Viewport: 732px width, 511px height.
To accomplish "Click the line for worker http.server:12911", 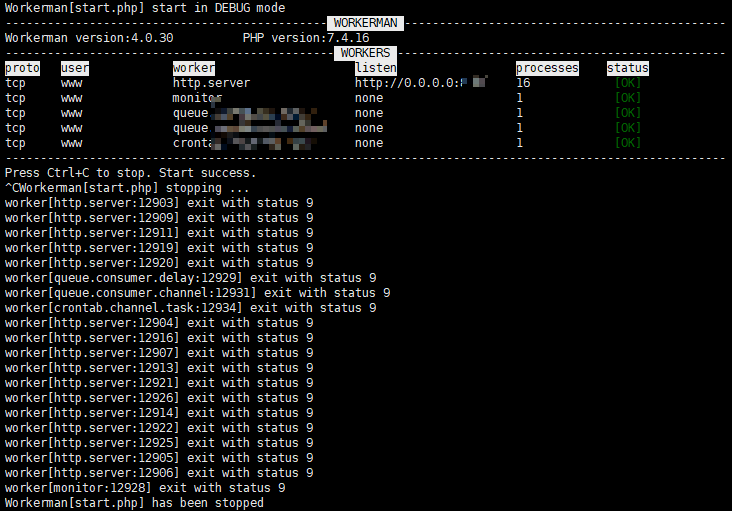I will (159, 233).
